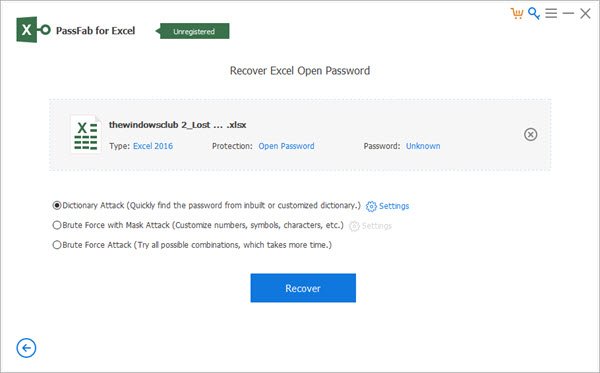This screenshot has height=373, width=600.
Task: Open the hamburger menu
Action: point(551,13)
